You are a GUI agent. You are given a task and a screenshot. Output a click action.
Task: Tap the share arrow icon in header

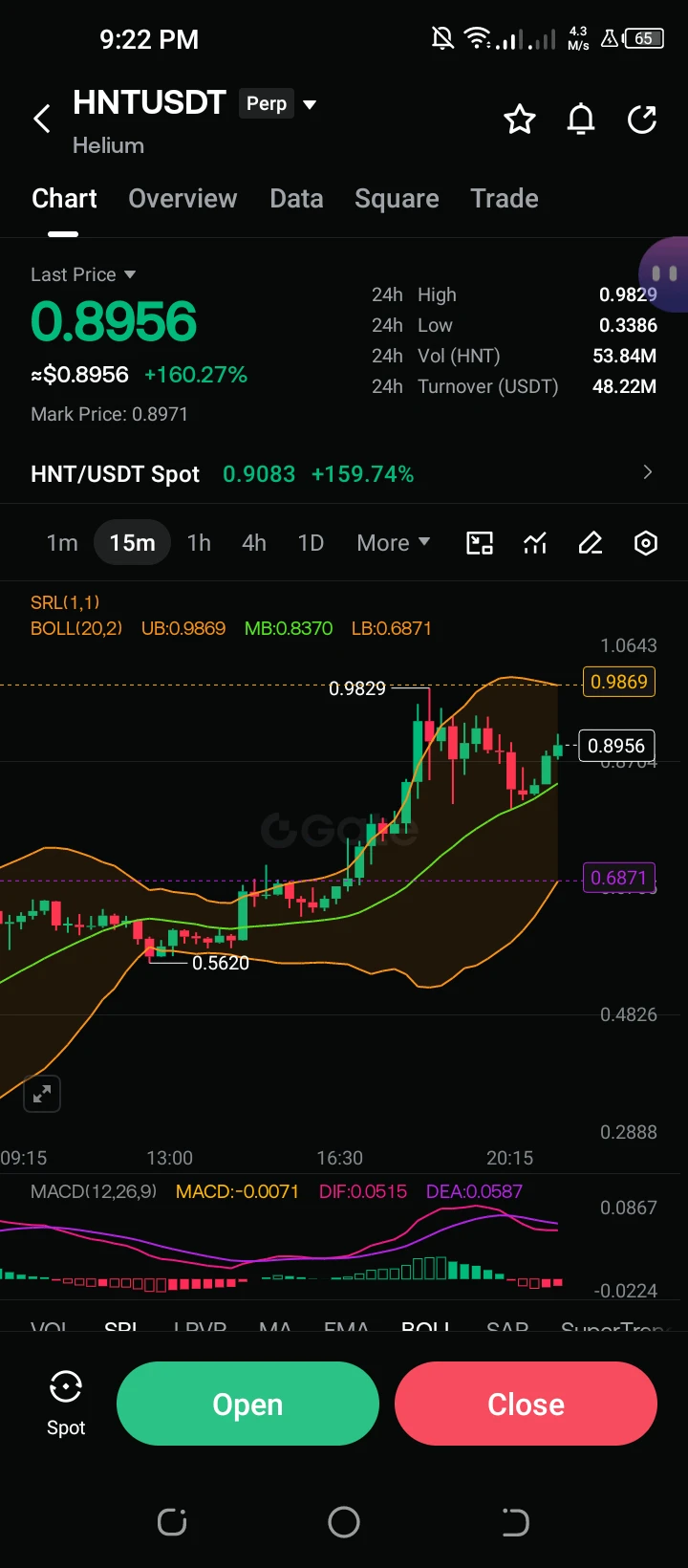pyautogui.click(x=642, y=120)
